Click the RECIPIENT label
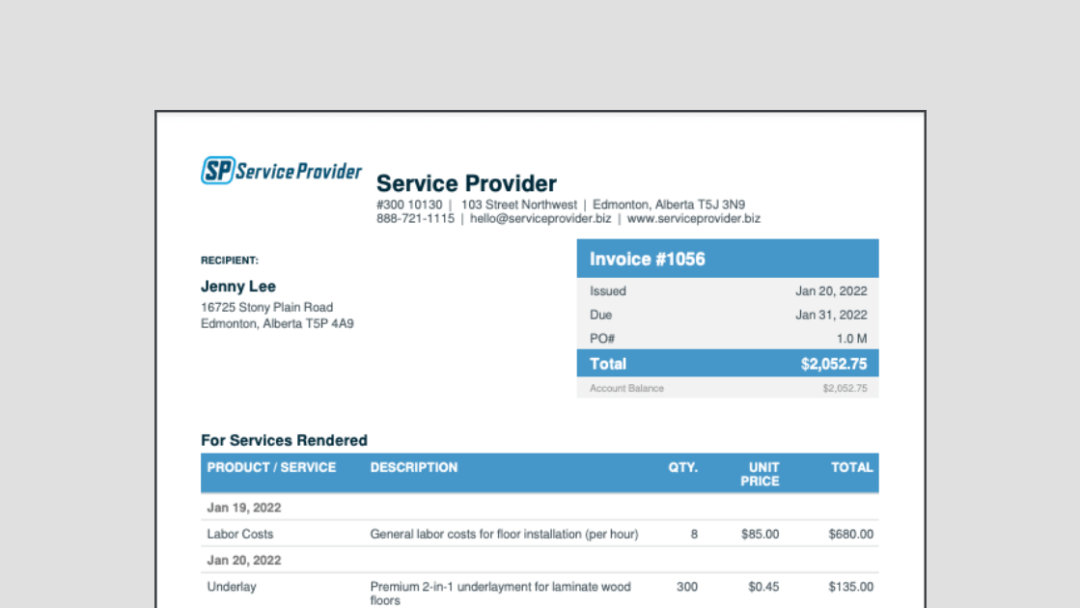The width and height of the screenshot is (1080, 608). [229, 260]
